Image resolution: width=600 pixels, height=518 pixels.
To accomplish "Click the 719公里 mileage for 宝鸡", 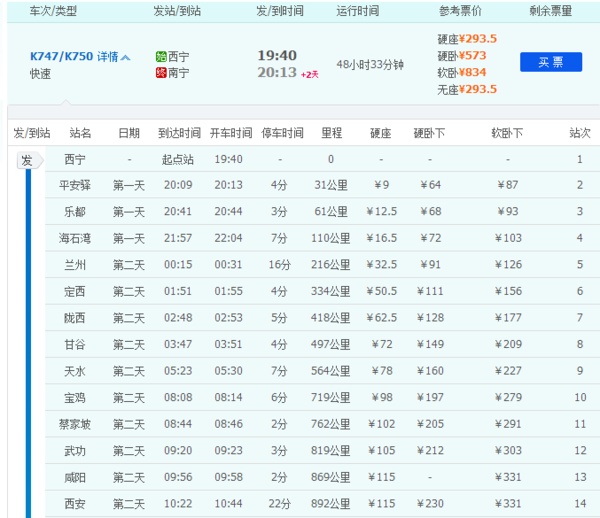I will click(331, 398).
